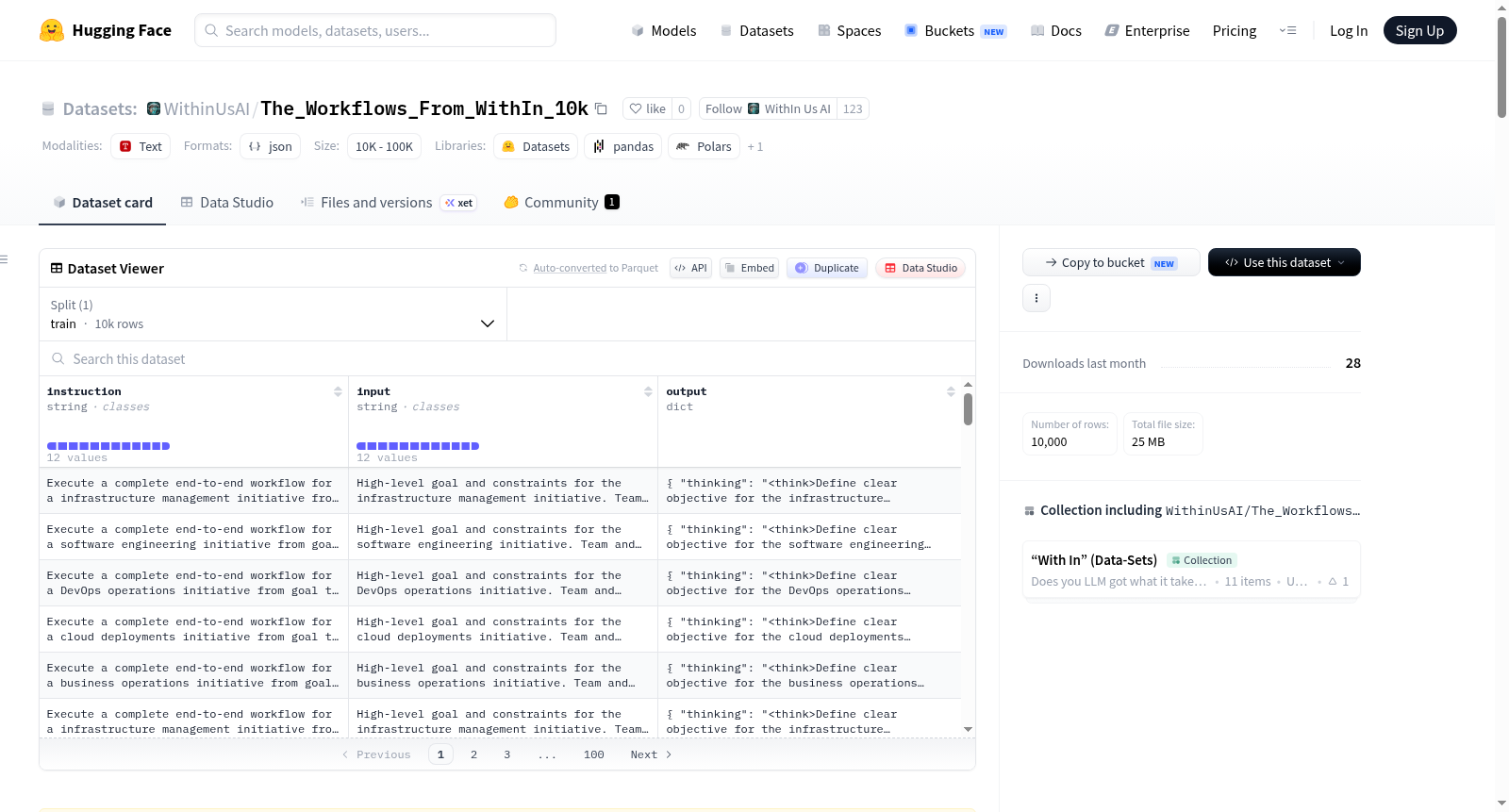This screenshot has height=812, width=1509.
Task: Click the instruction column value histogram
Action: 108,446
